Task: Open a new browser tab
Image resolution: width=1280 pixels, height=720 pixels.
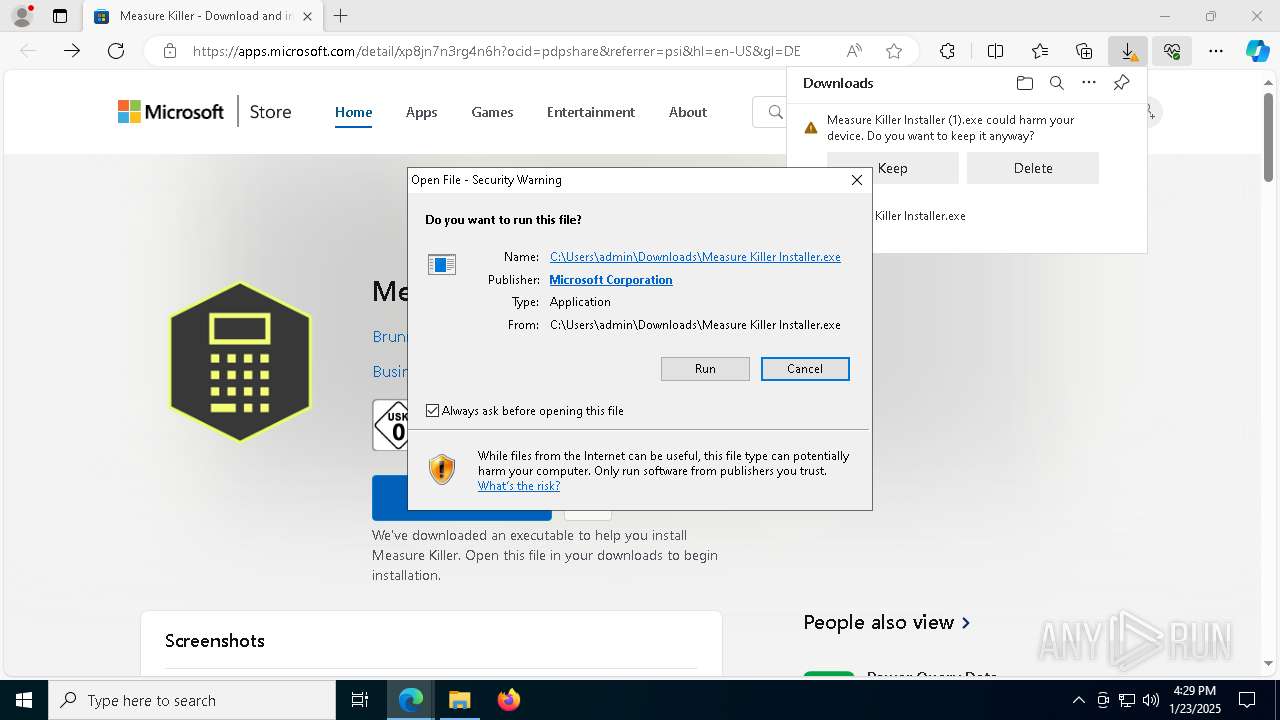Action: pyautogui.click(x=341, y=16)
